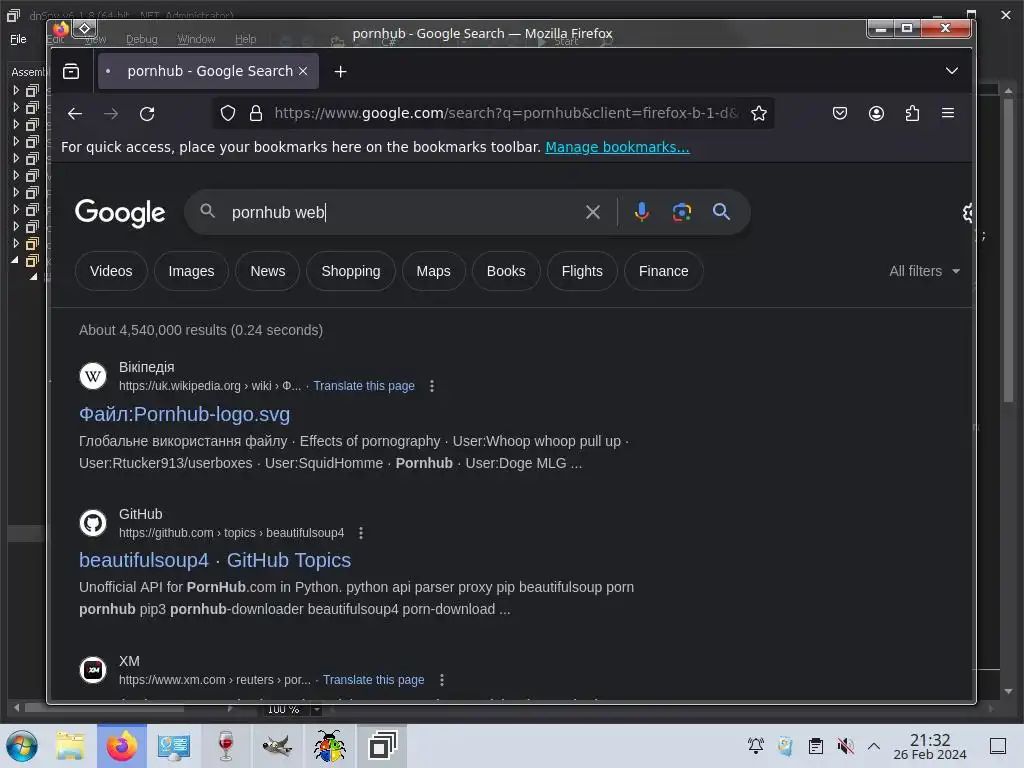Filter results by Finance
The width and height of the screenshot is (1024, 768).
(664, 271)
